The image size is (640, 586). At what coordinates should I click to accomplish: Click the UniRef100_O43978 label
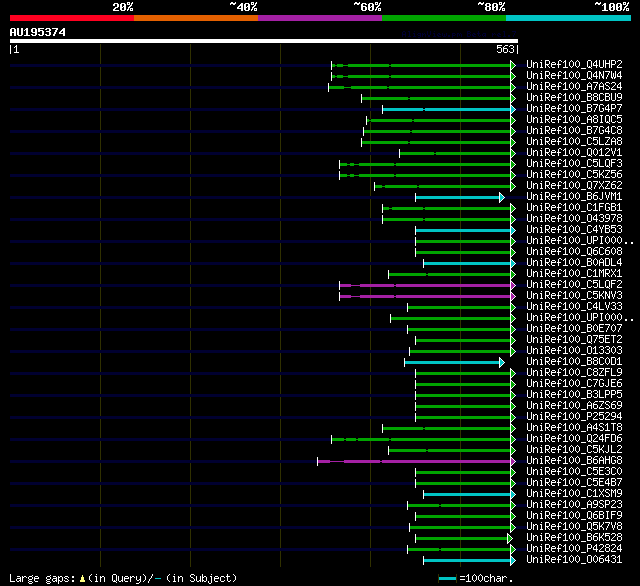(574, 219)
